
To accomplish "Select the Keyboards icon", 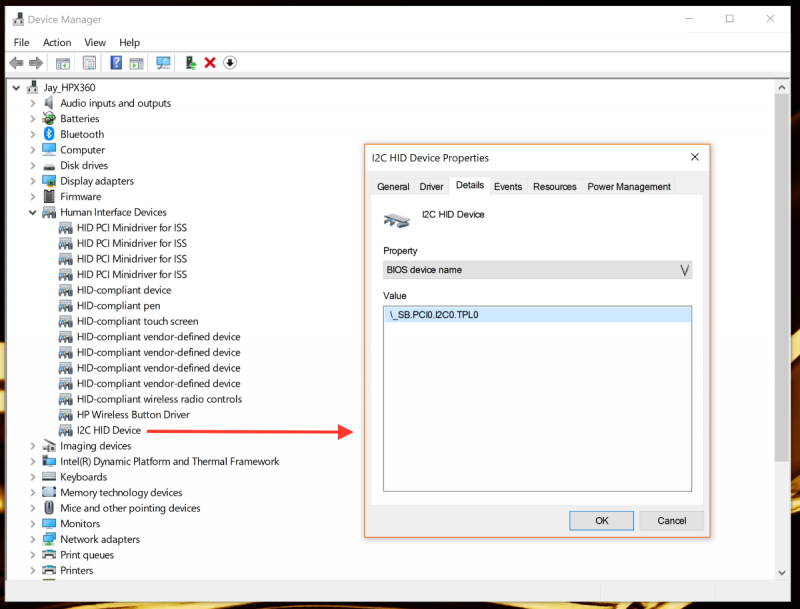I will (x=49, y=476).
